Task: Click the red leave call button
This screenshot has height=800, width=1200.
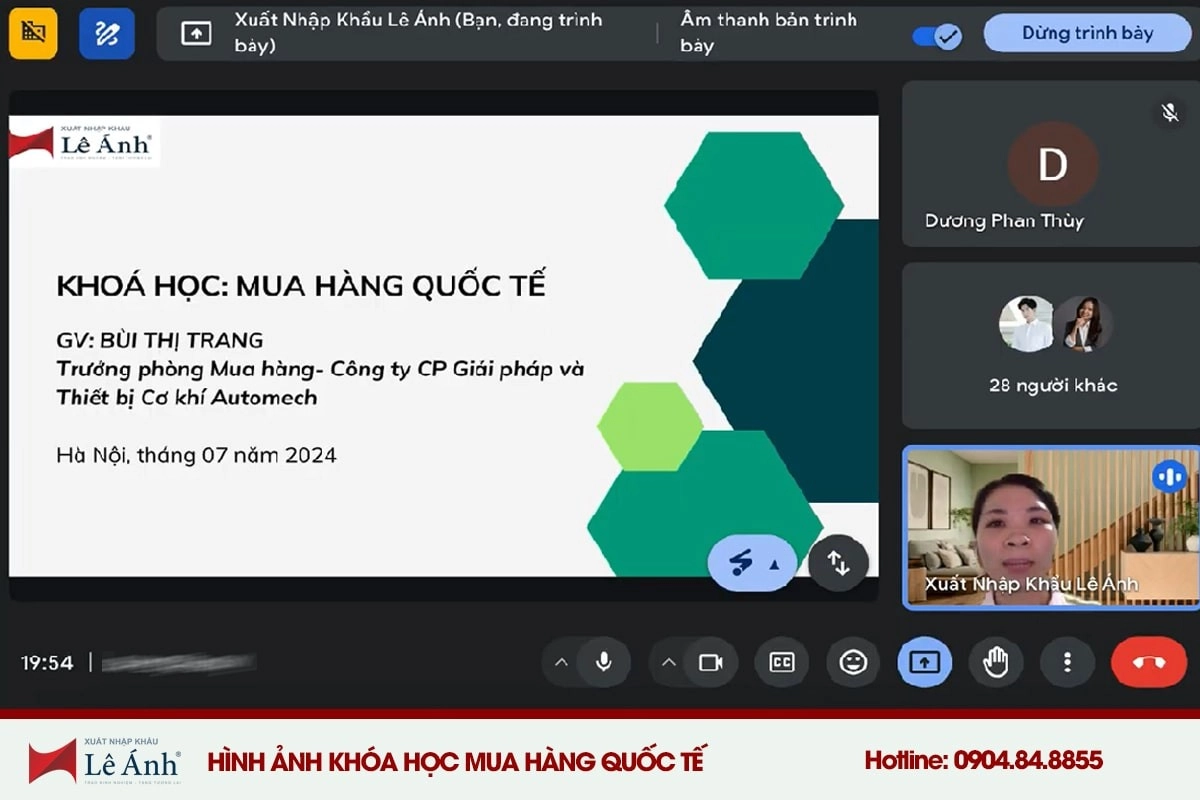Action: pos(1149,662)
